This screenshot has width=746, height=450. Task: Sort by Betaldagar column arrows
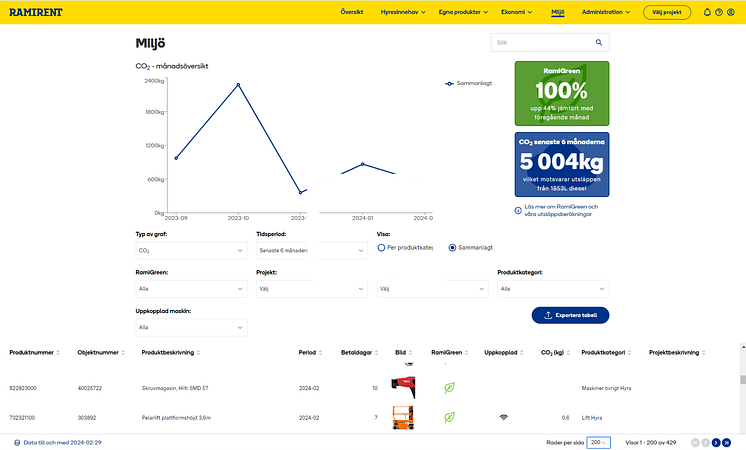tap(376, 352)
